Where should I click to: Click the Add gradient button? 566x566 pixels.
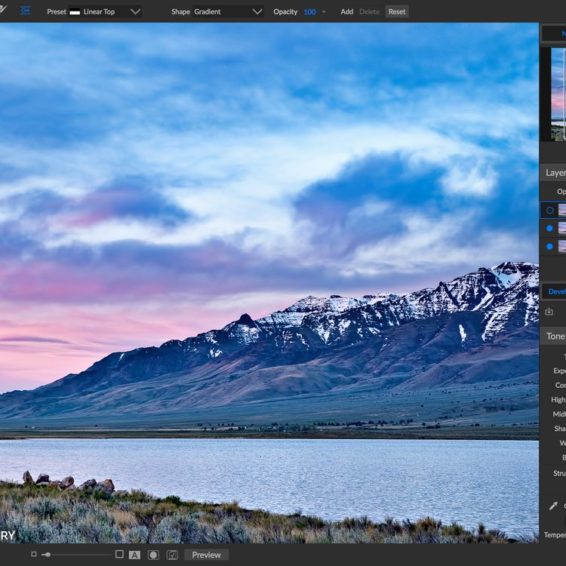[347, 12]
